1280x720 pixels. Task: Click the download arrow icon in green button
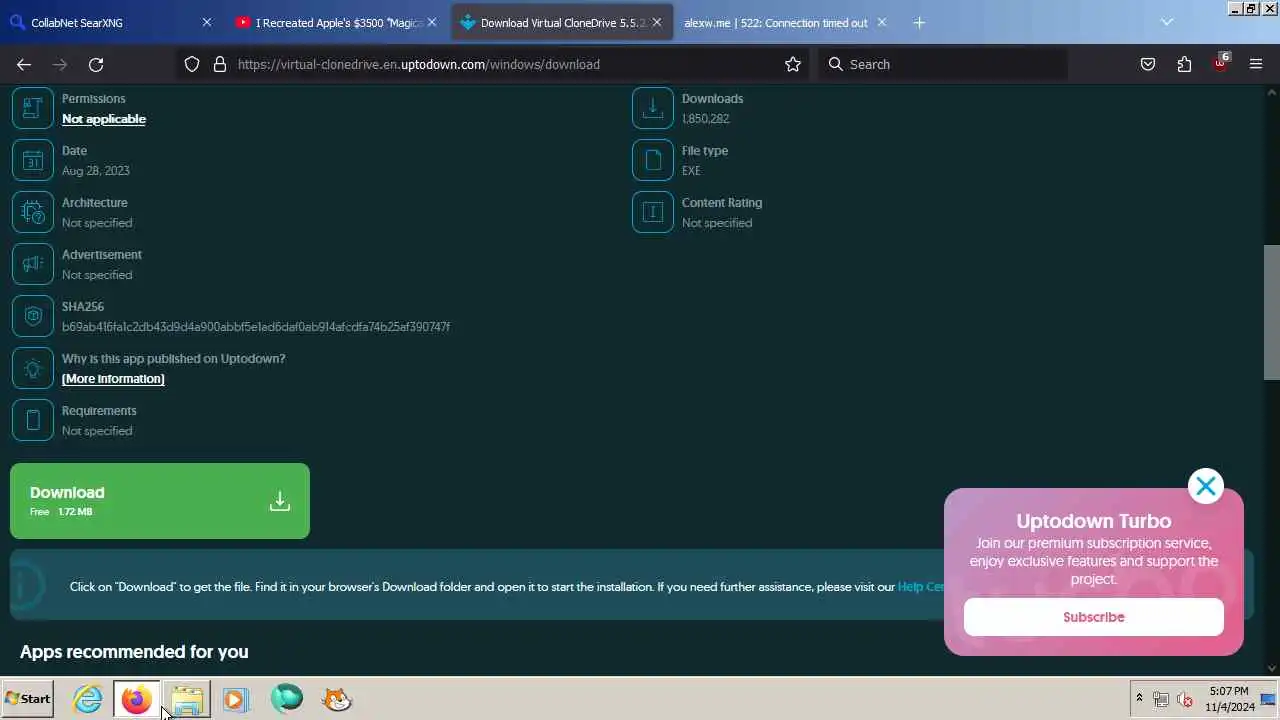pos(280,501)
